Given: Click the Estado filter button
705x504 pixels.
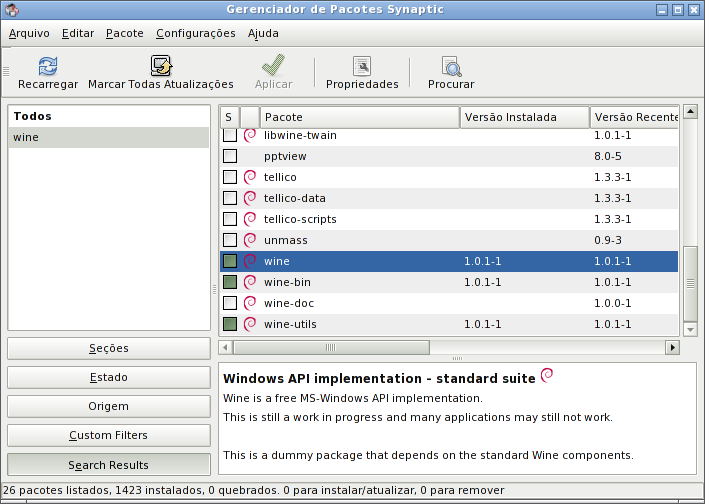Looking at the screenshot, I should pos(109,377).
